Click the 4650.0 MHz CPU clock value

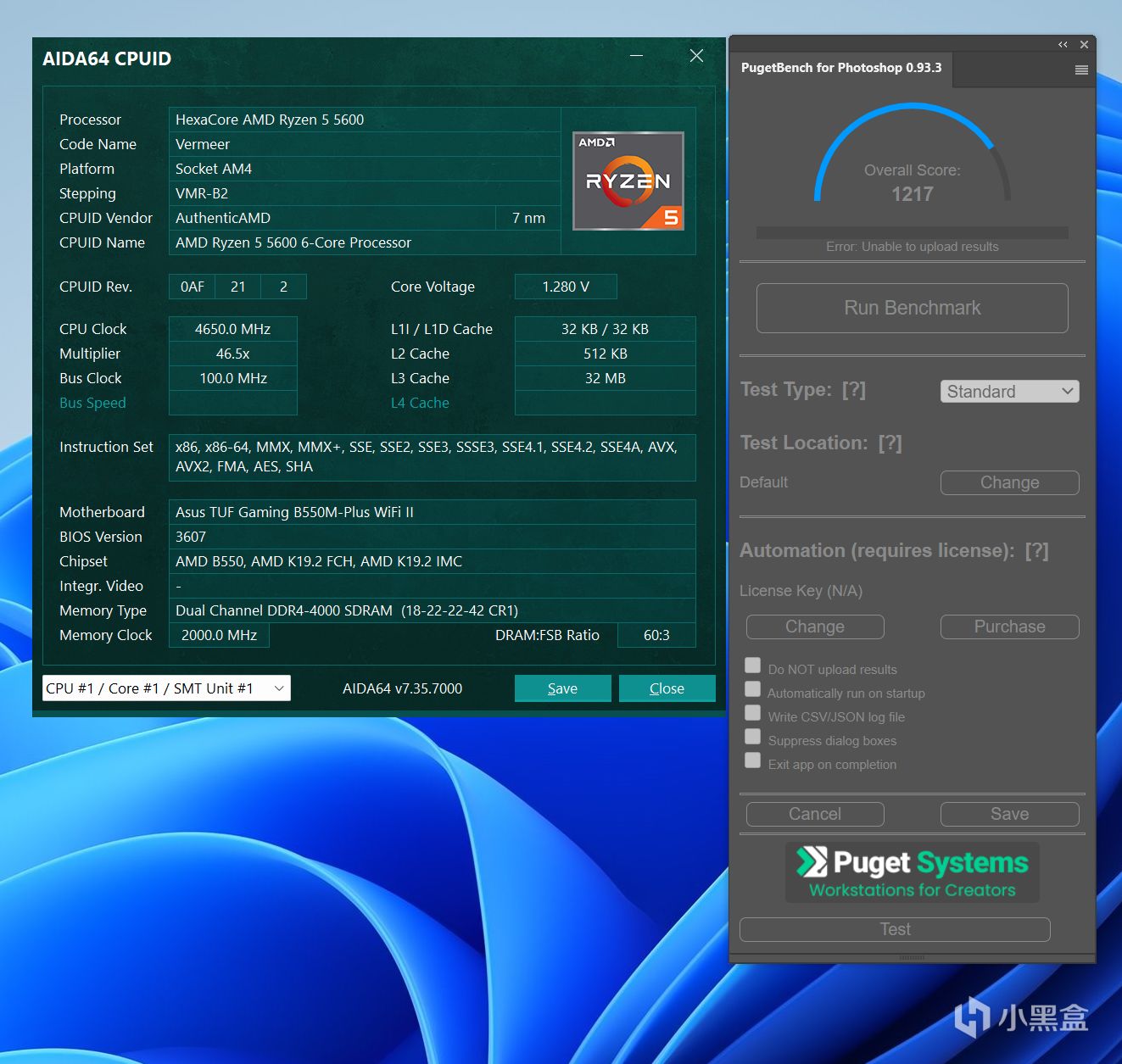point(233,329)
